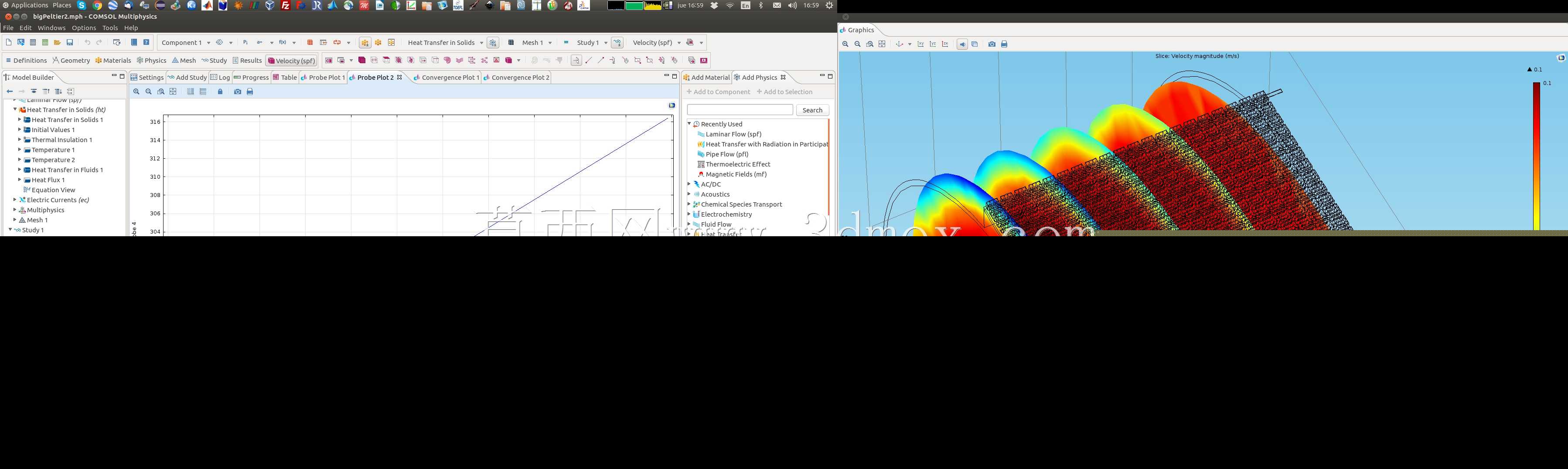The height and width of the screenshot is (469, 1568).
Task: Switch to the Add Material tab
Action: point(706,77)
